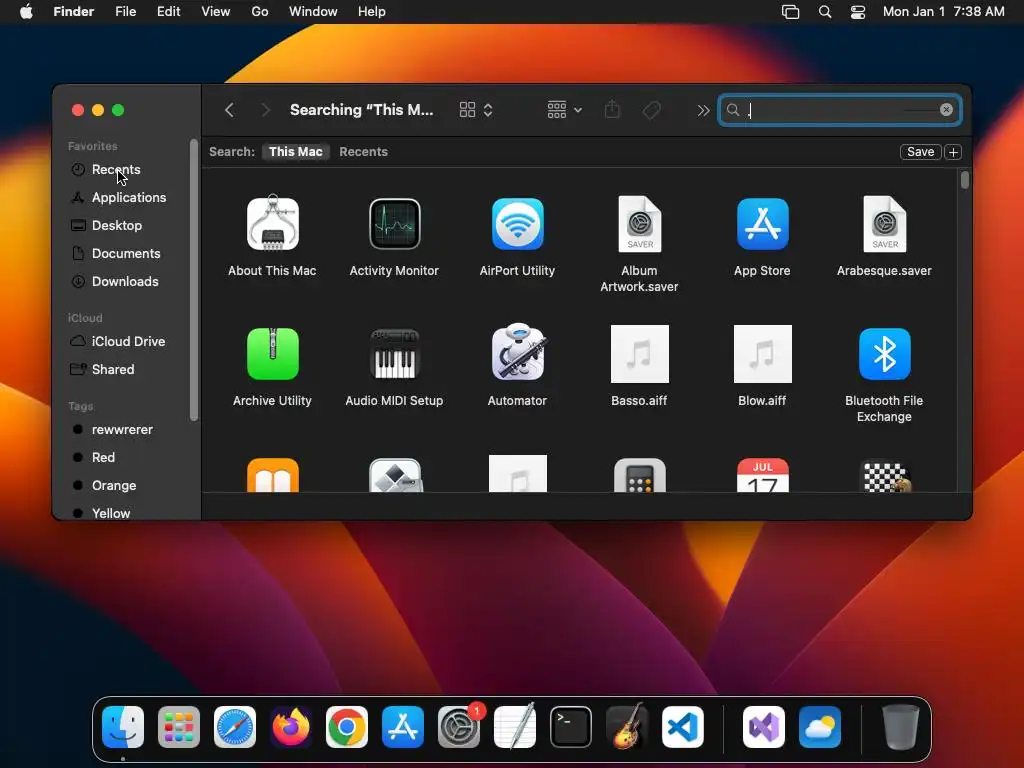Select the Red tag in sidebar
The height and width of the screenshot is (768, 1024).
point(103,458)
